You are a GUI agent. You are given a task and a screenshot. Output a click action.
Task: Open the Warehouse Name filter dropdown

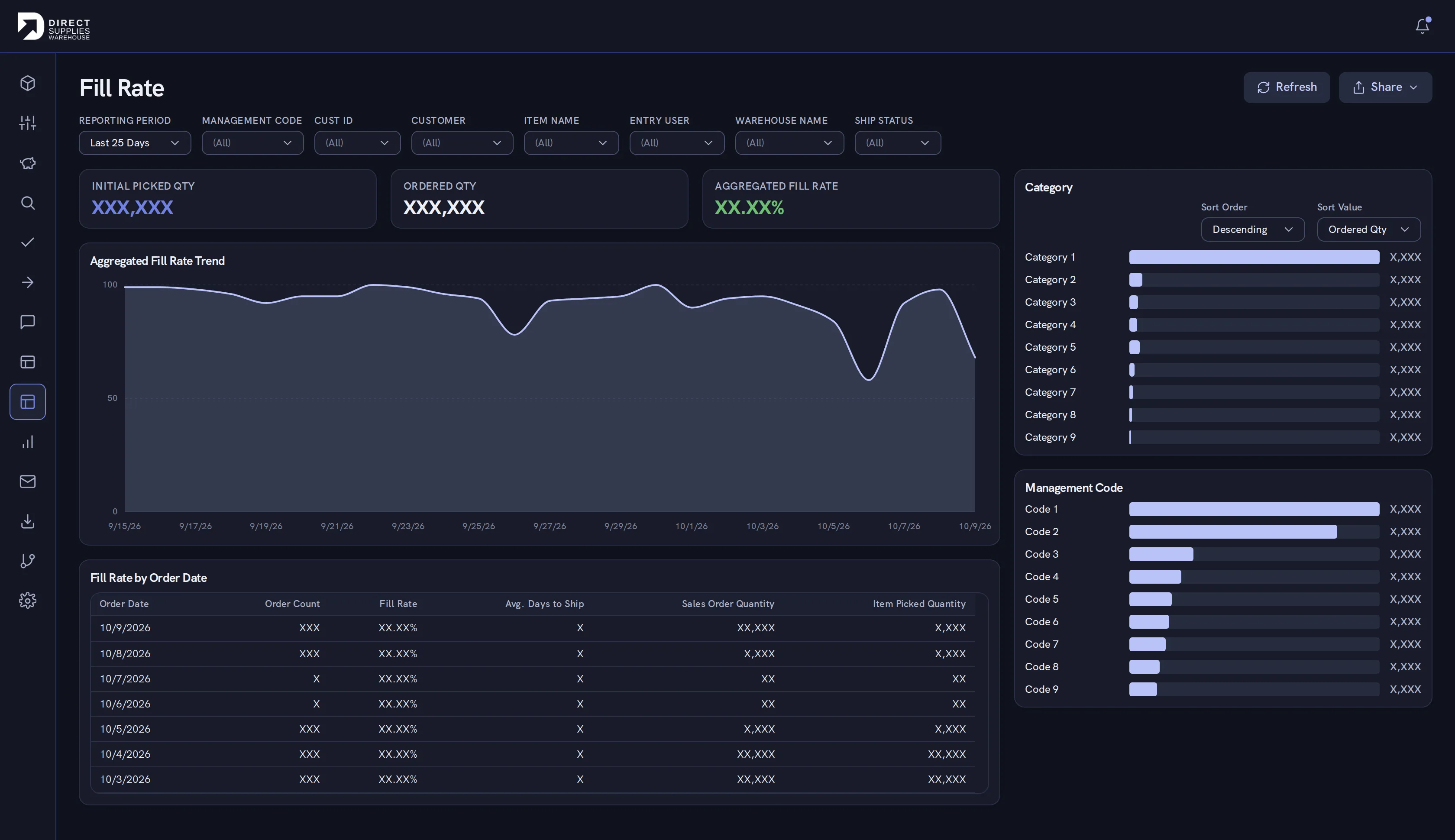[789, 142]
